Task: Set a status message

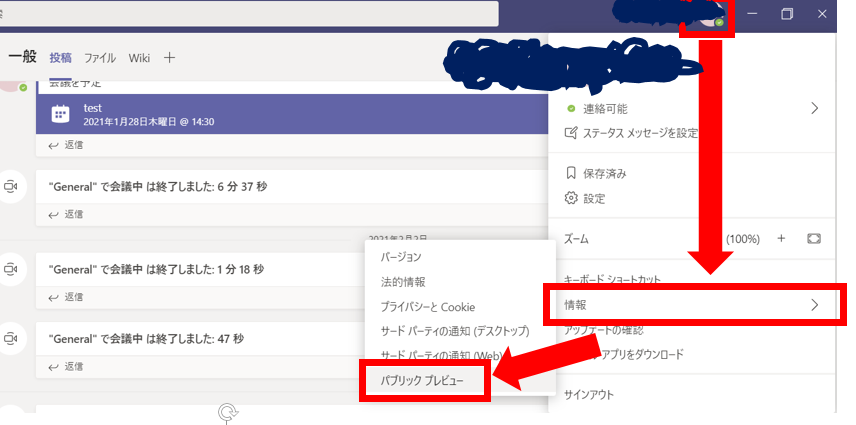Action: [x=640, y=133]
